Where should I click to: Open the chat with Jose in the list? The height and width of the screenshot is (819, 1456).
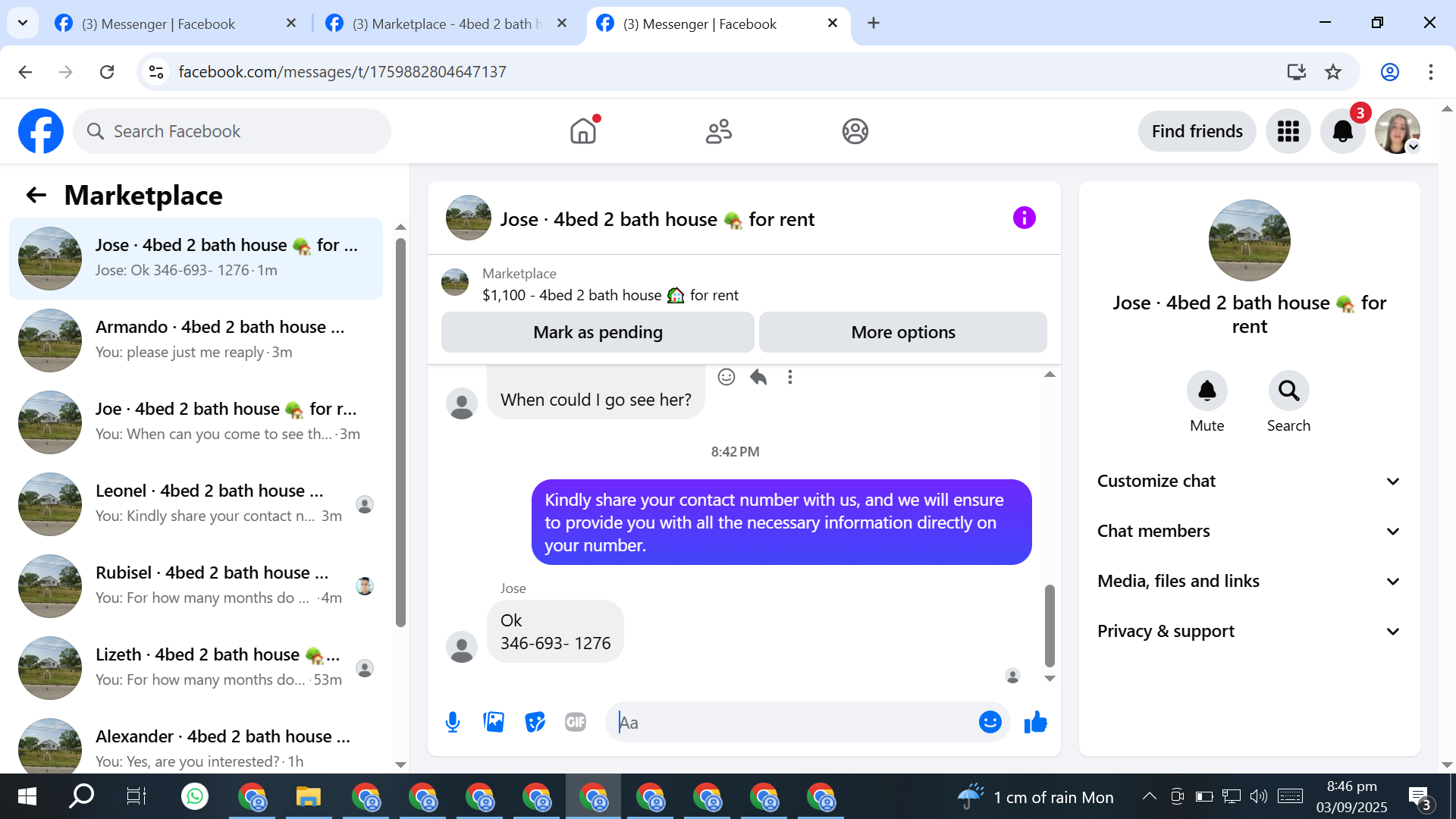[196, 259]
